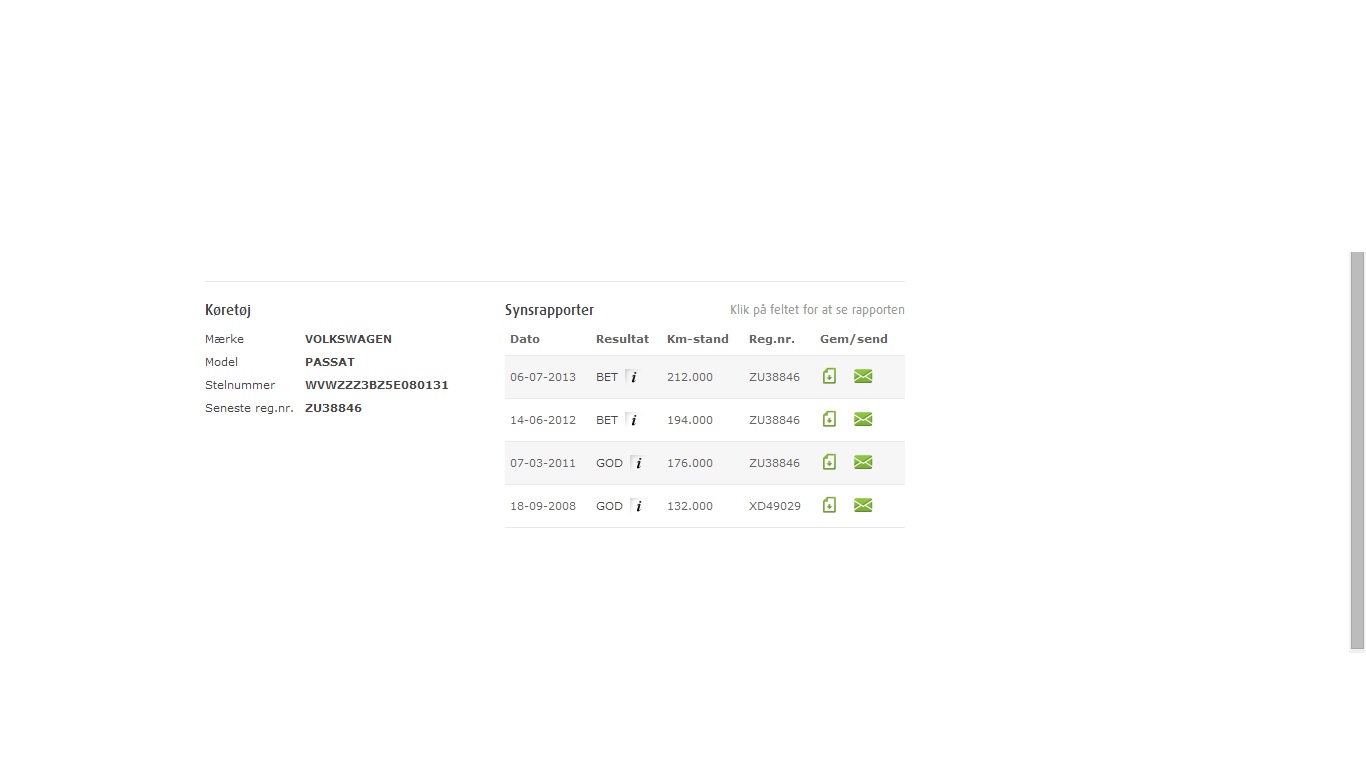Save the 18-09-2008 inspection report

point(829,505)
